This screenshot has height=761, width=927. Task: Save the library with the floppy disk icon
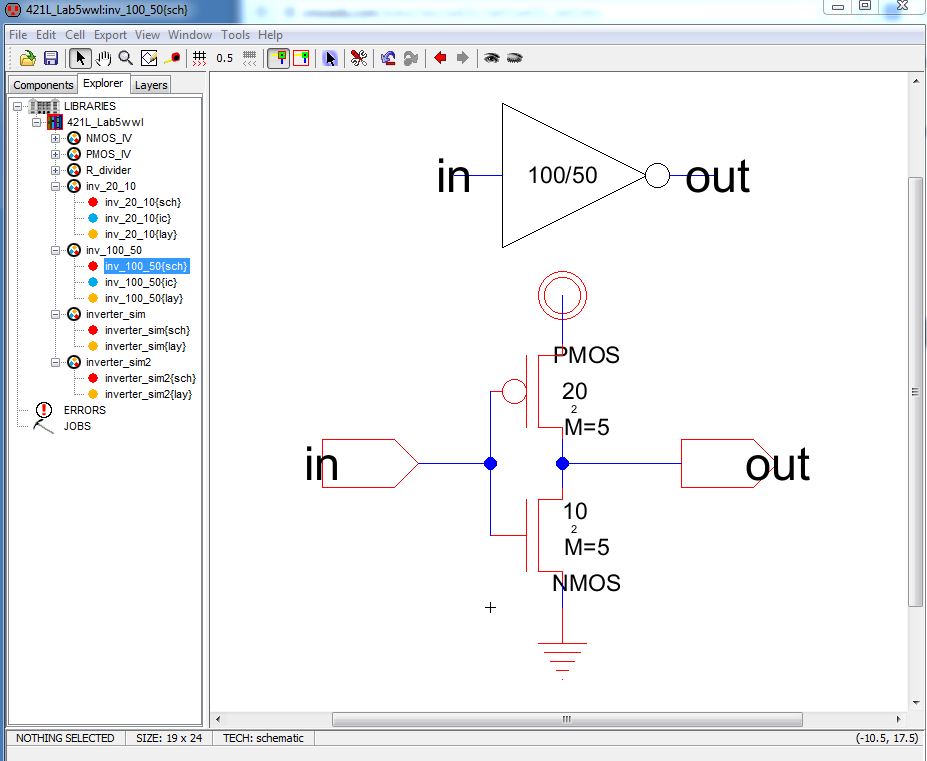click(x=50, y=58)
